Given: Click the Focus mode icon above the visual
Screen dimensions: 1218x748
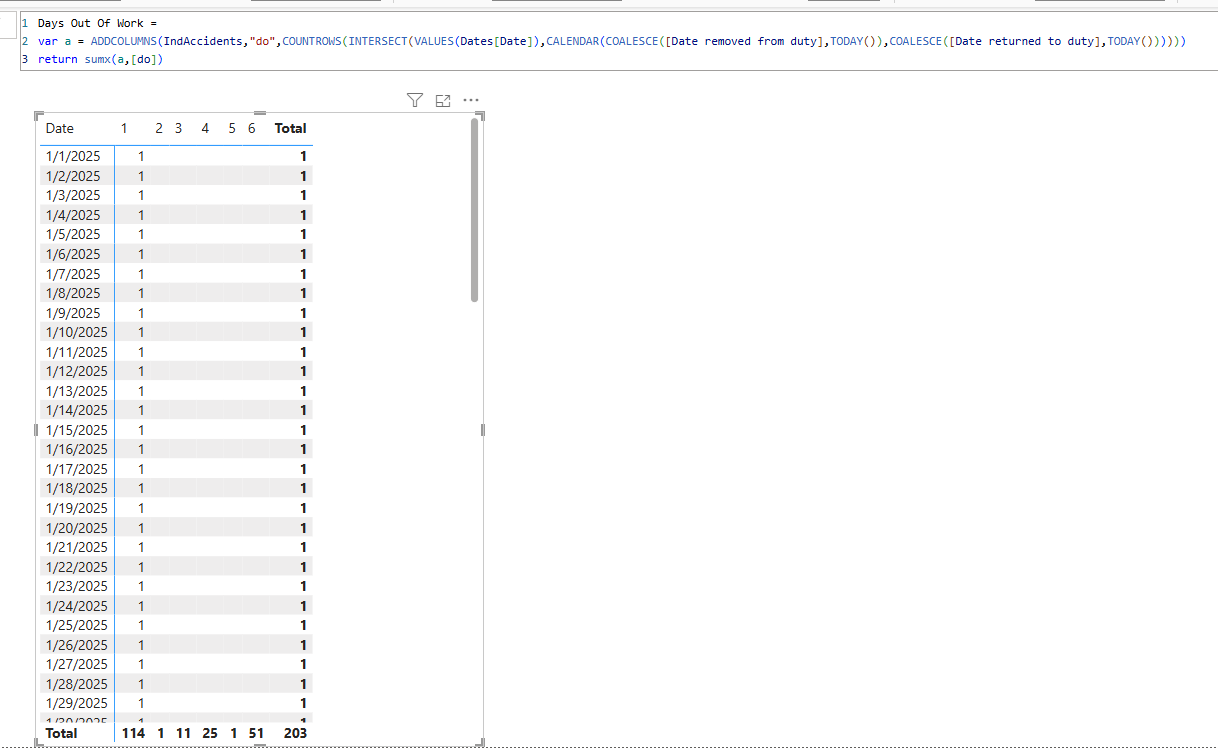Looking at the screenshot, I should [443, 100].
